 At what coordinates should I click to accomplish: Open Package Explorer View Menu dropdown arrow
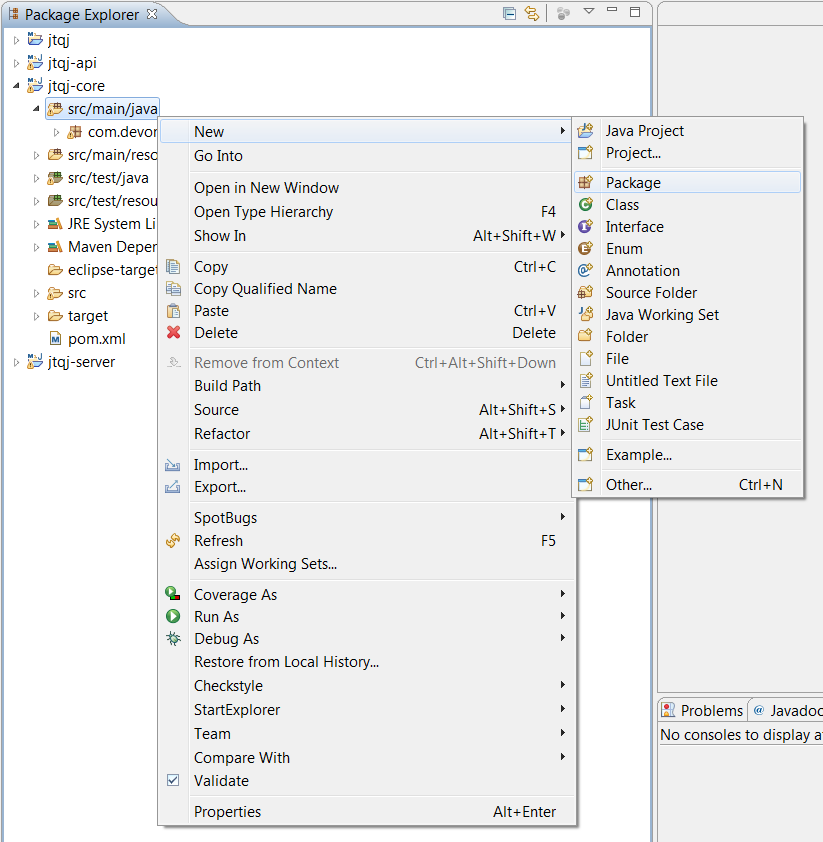(x=589, y=12)
